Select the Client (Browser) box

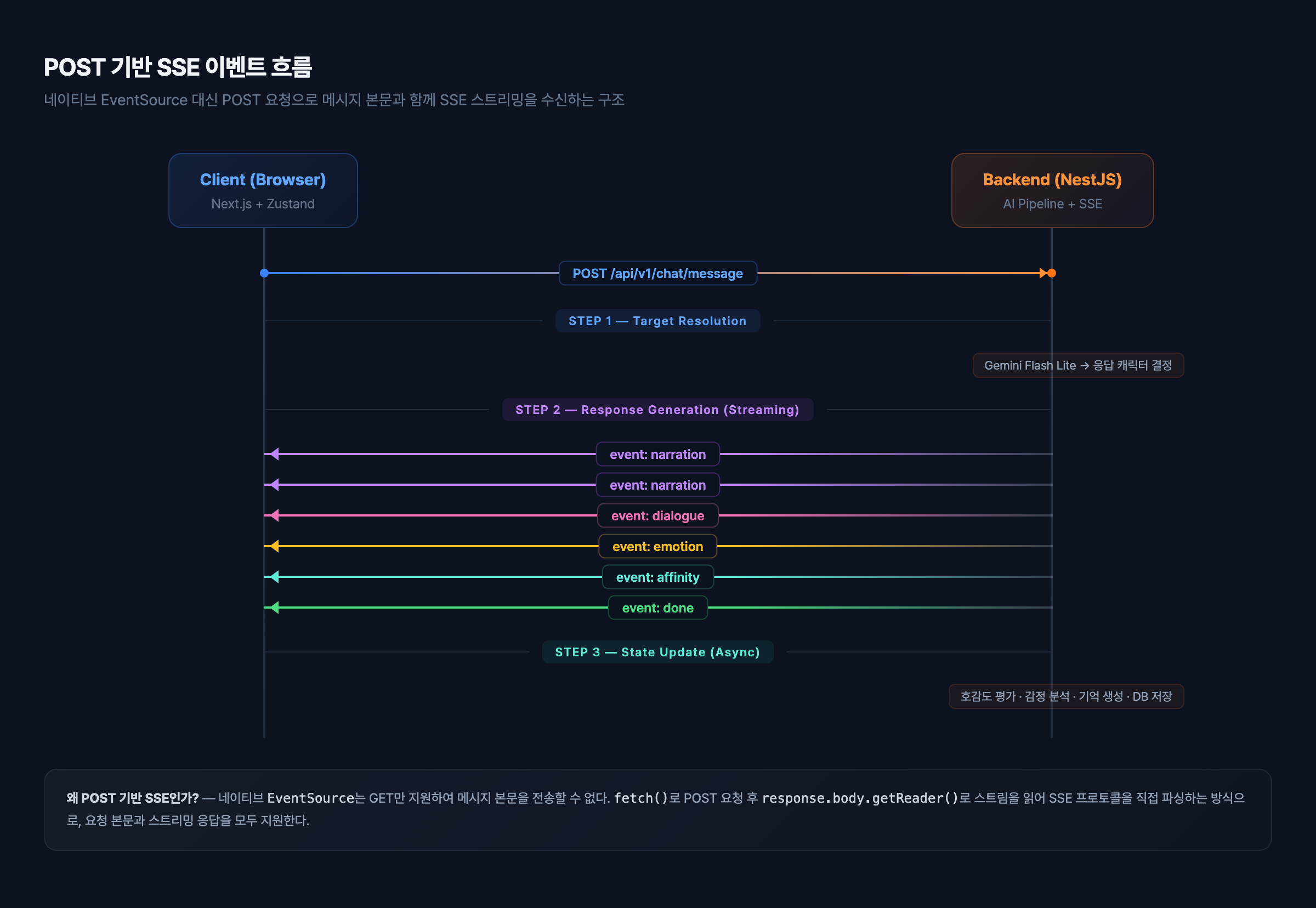point(263,191)
